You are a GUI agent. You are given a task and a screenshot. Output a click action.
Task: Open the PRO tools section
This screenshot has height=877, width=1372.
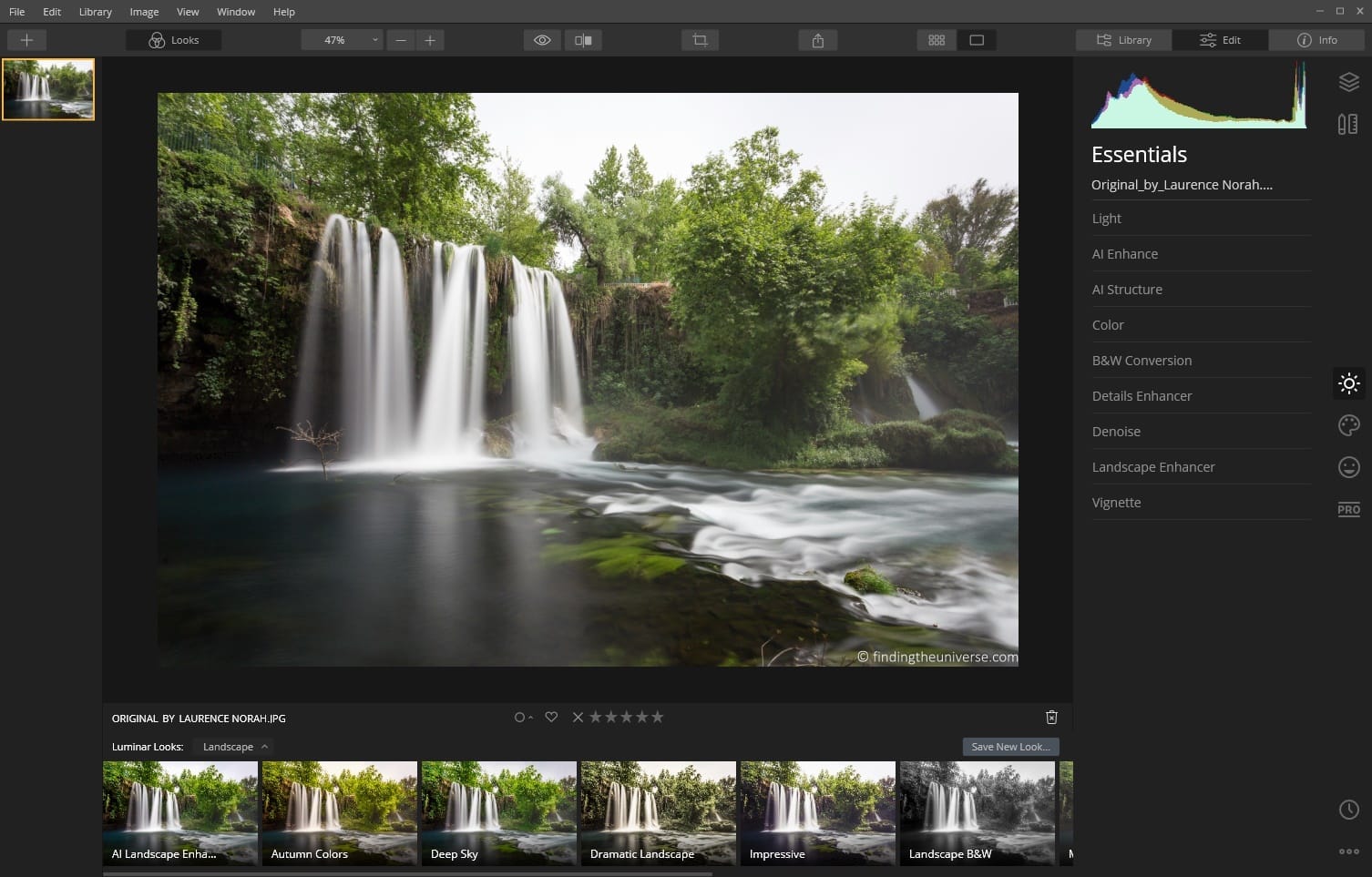click(x=1348, y=509)
